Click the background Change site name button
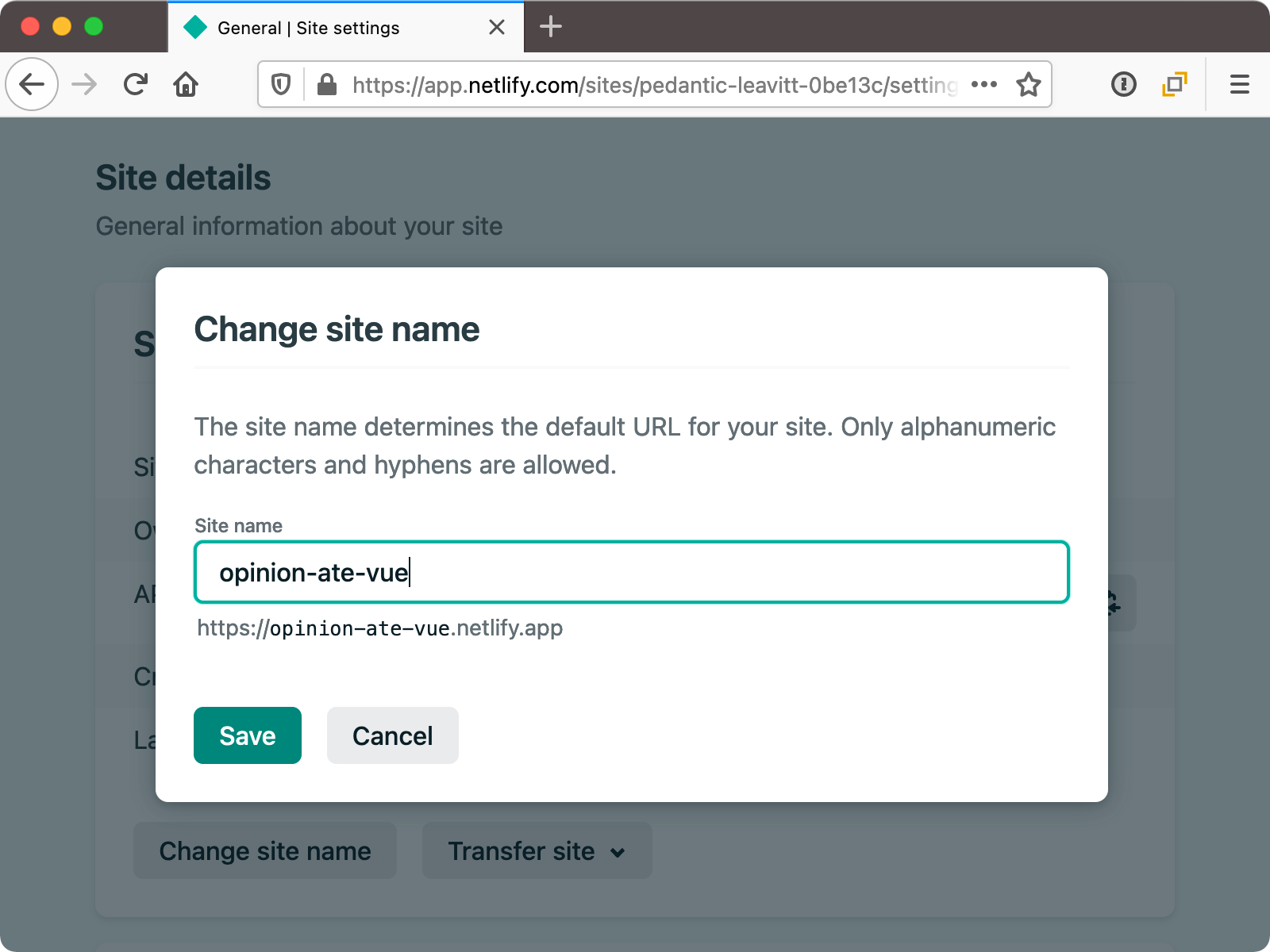1270x952 pixels. (265, 850)
